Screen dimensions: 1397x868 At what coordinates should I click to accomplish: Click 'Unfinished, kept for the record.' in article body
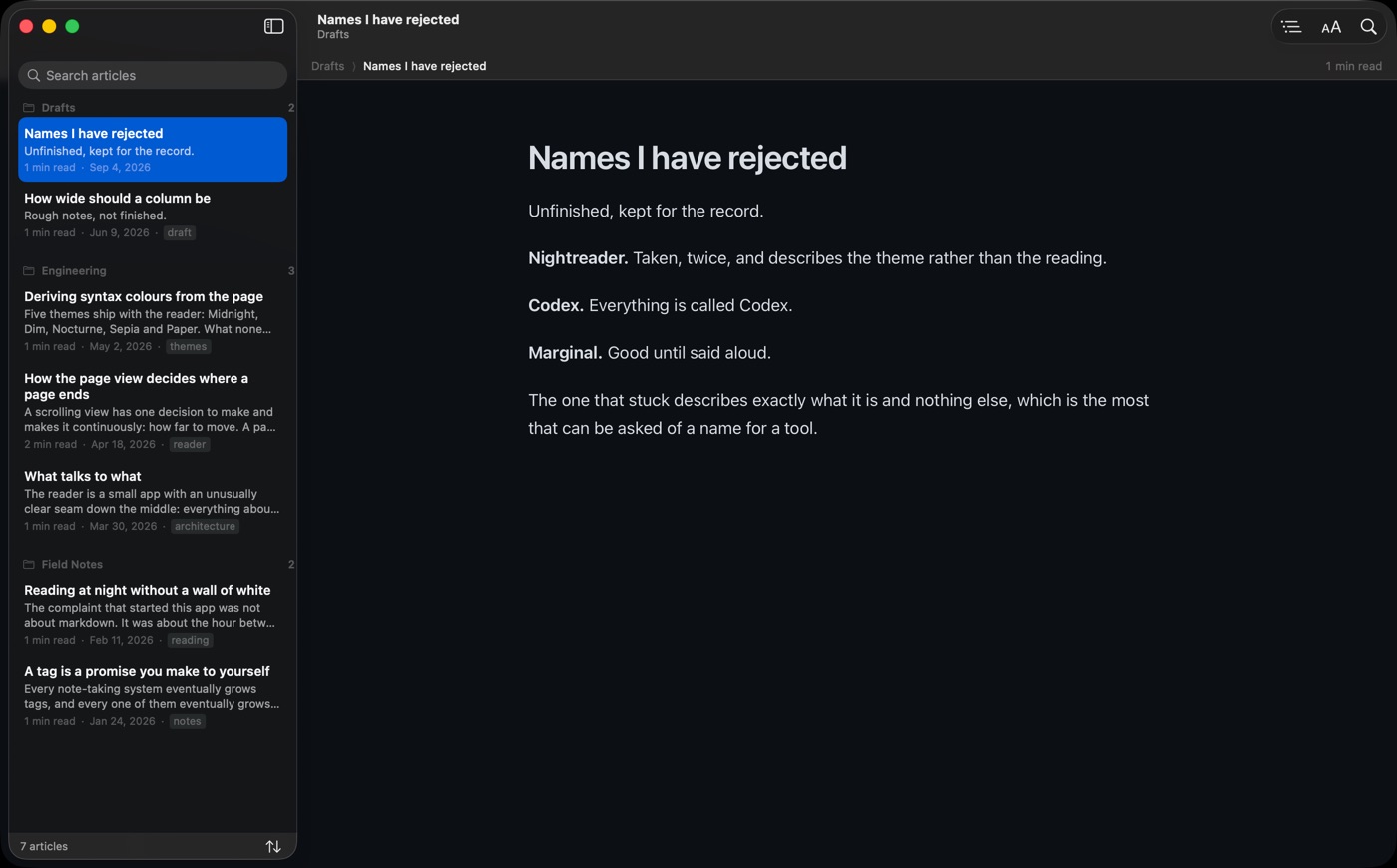646,211
